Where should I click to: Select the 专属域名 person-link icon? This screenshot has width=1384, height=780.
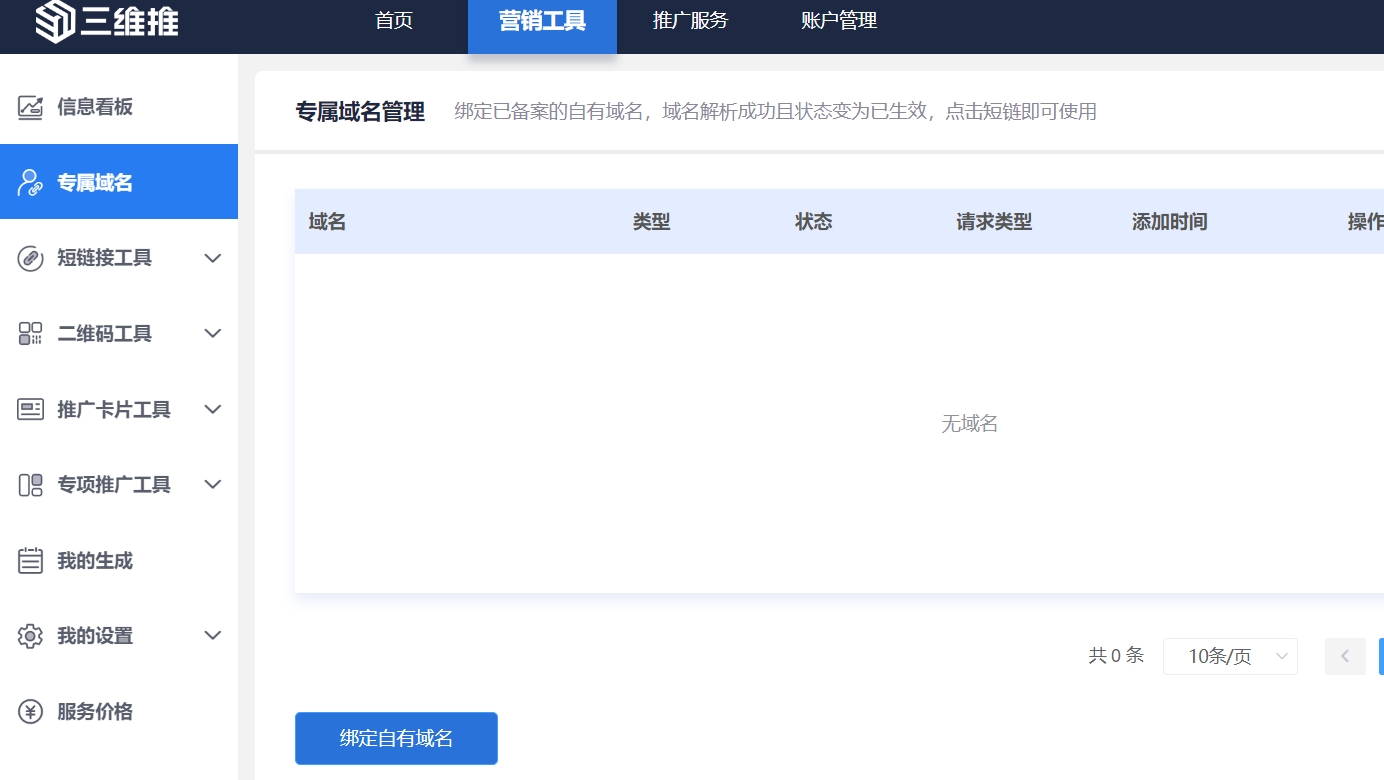31,183
